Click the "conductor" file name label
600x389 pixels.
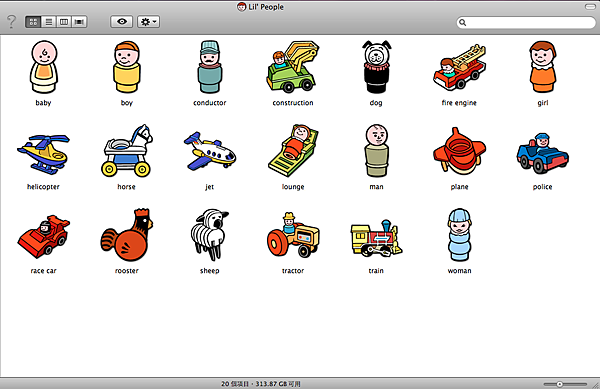(x=210, y=103)
